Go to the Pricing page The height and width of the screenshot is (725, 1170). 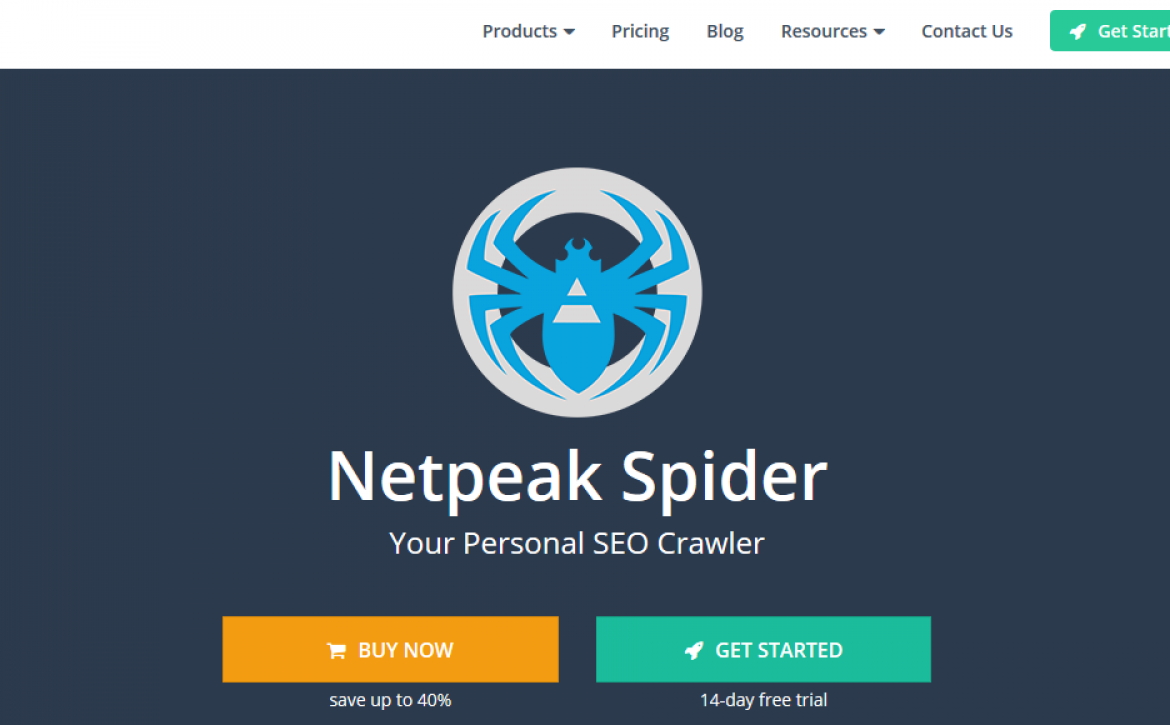click(640, 31)
